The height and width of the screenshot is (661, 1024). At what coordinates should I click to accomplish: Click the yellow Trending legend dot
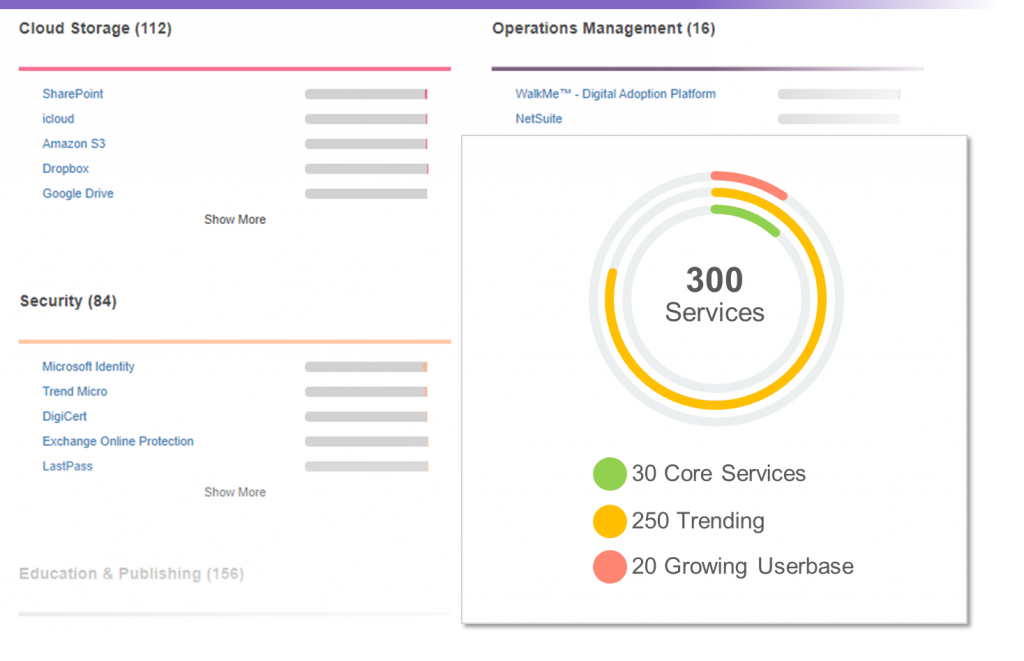[609, 521]
